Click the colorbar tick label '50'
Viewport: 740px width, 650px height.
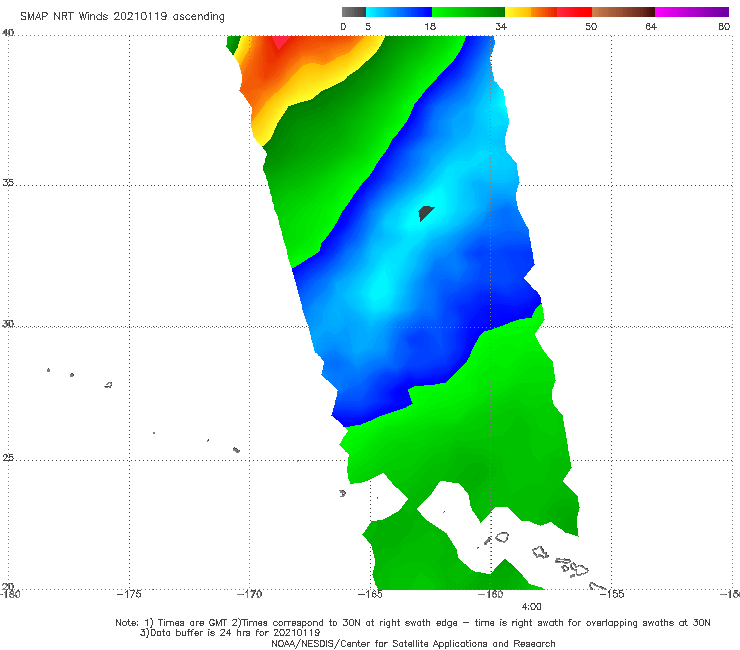[591, 26]
